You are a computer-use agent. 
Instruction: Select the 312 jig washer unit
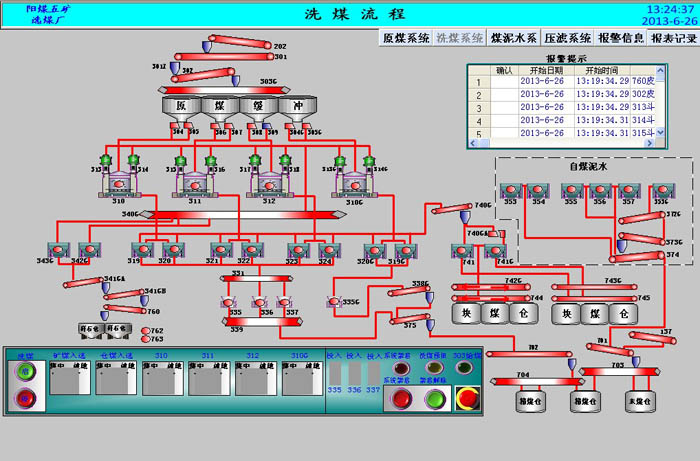click(269, 185)
